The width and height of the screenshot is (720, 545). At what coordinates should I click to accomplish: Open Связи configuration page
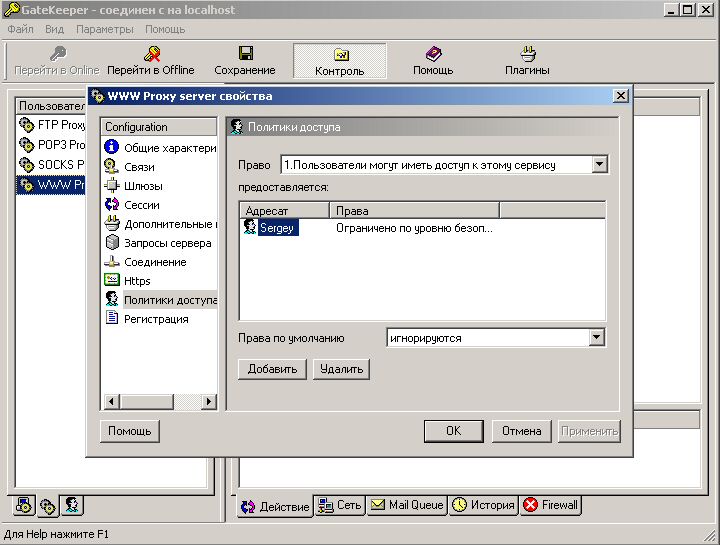(x=130, y=167)
